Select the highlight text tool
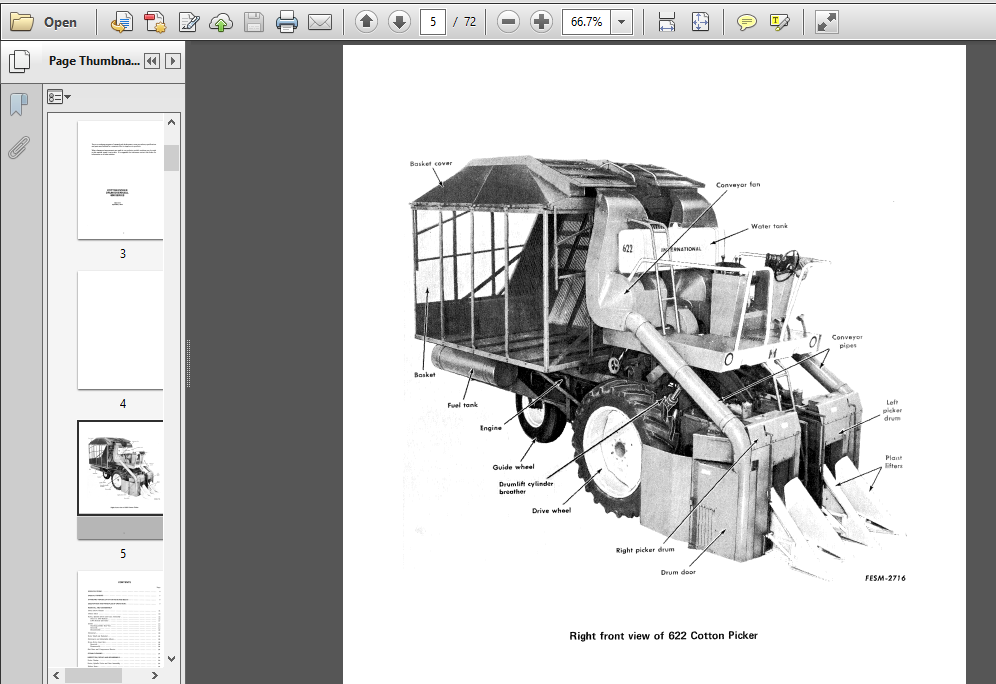 779,22
